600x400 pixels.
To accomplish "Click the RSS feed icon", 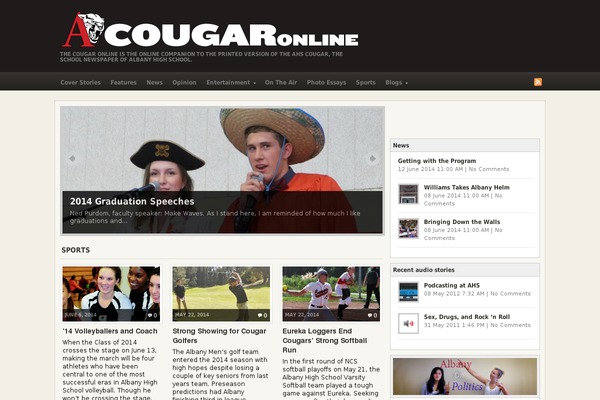I will point(538,82).
